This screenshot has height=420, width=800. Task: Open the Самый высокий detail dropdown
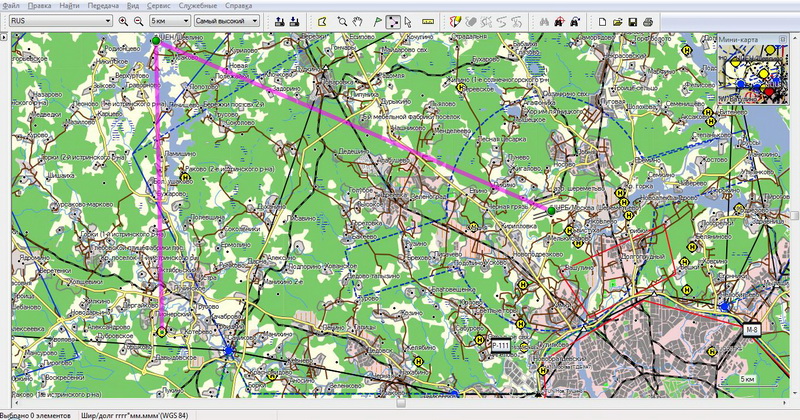tap(225, 20)
